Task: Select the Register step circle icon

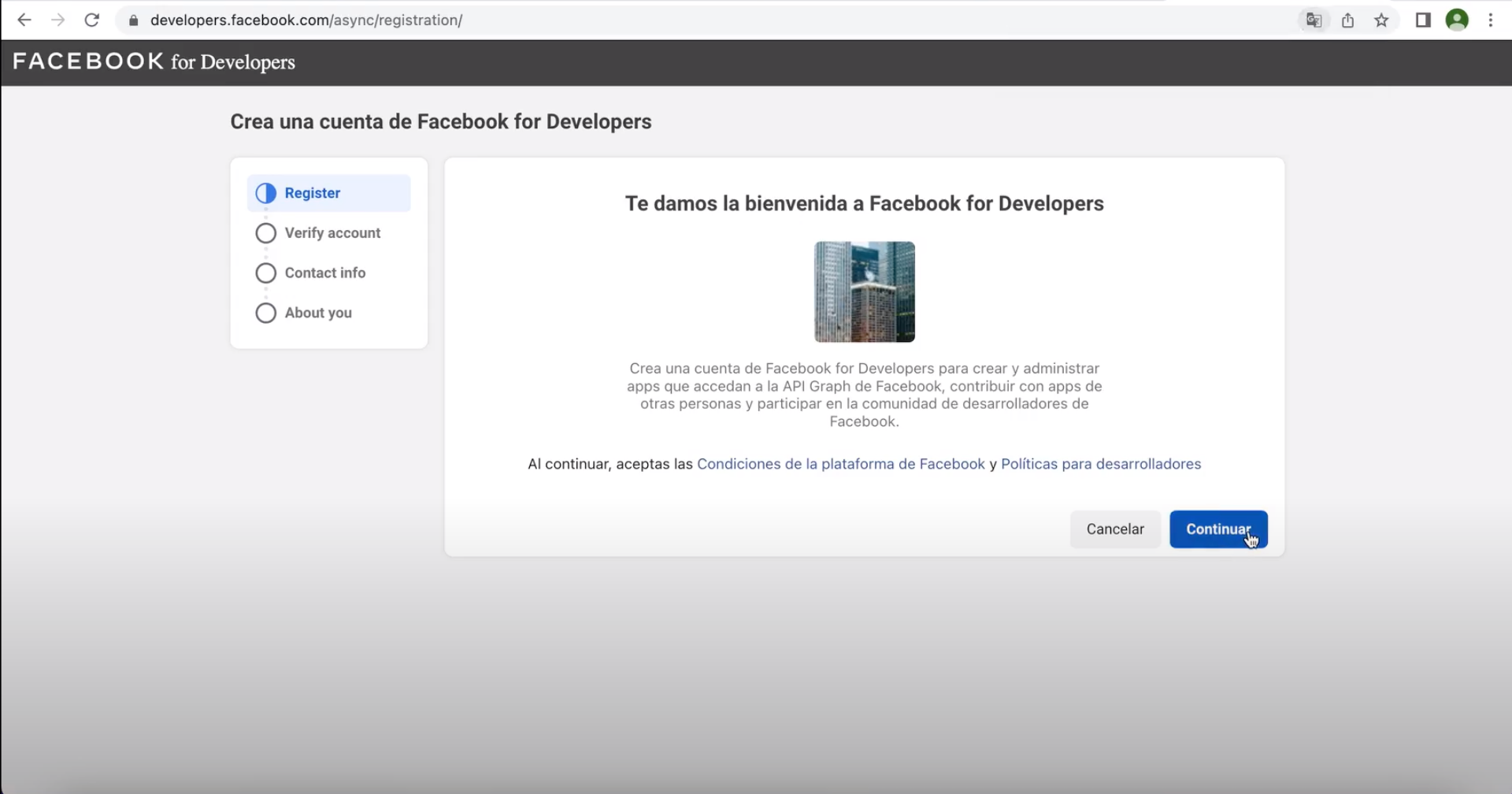Action: coord(266,193)
